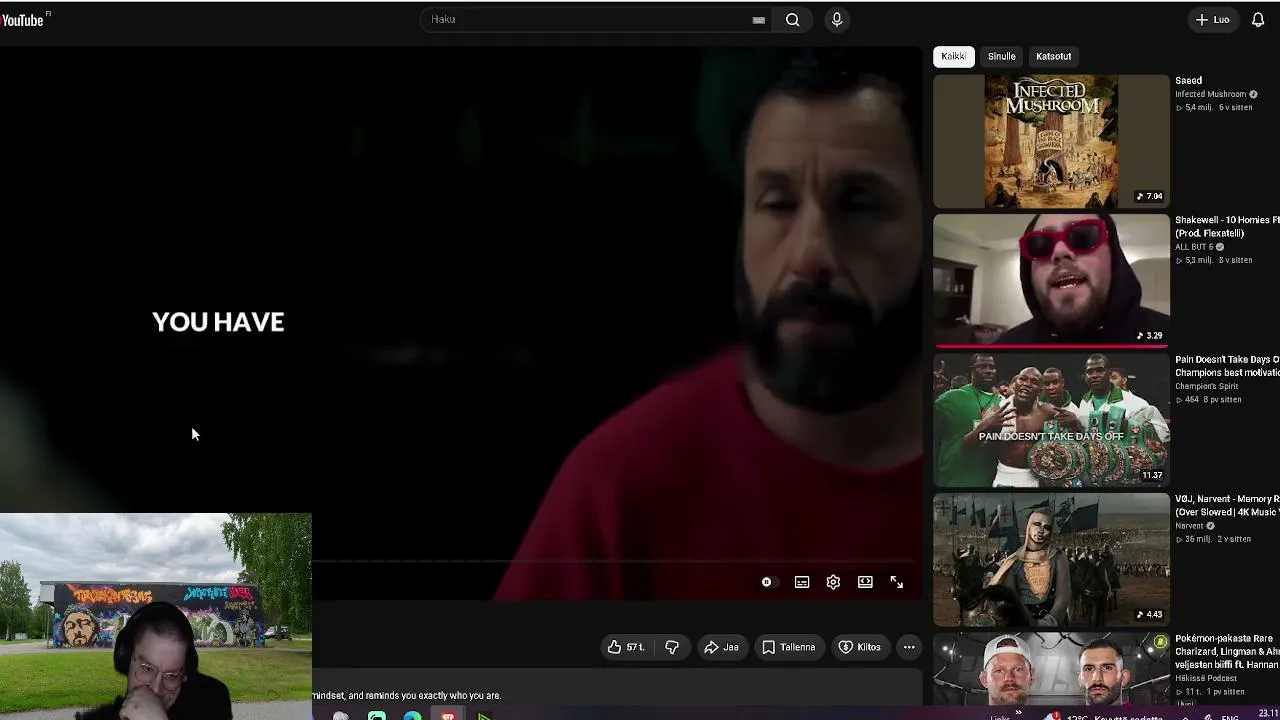
Task: Open the more actions three-dot menu
Action: click(x=909, y=647)
